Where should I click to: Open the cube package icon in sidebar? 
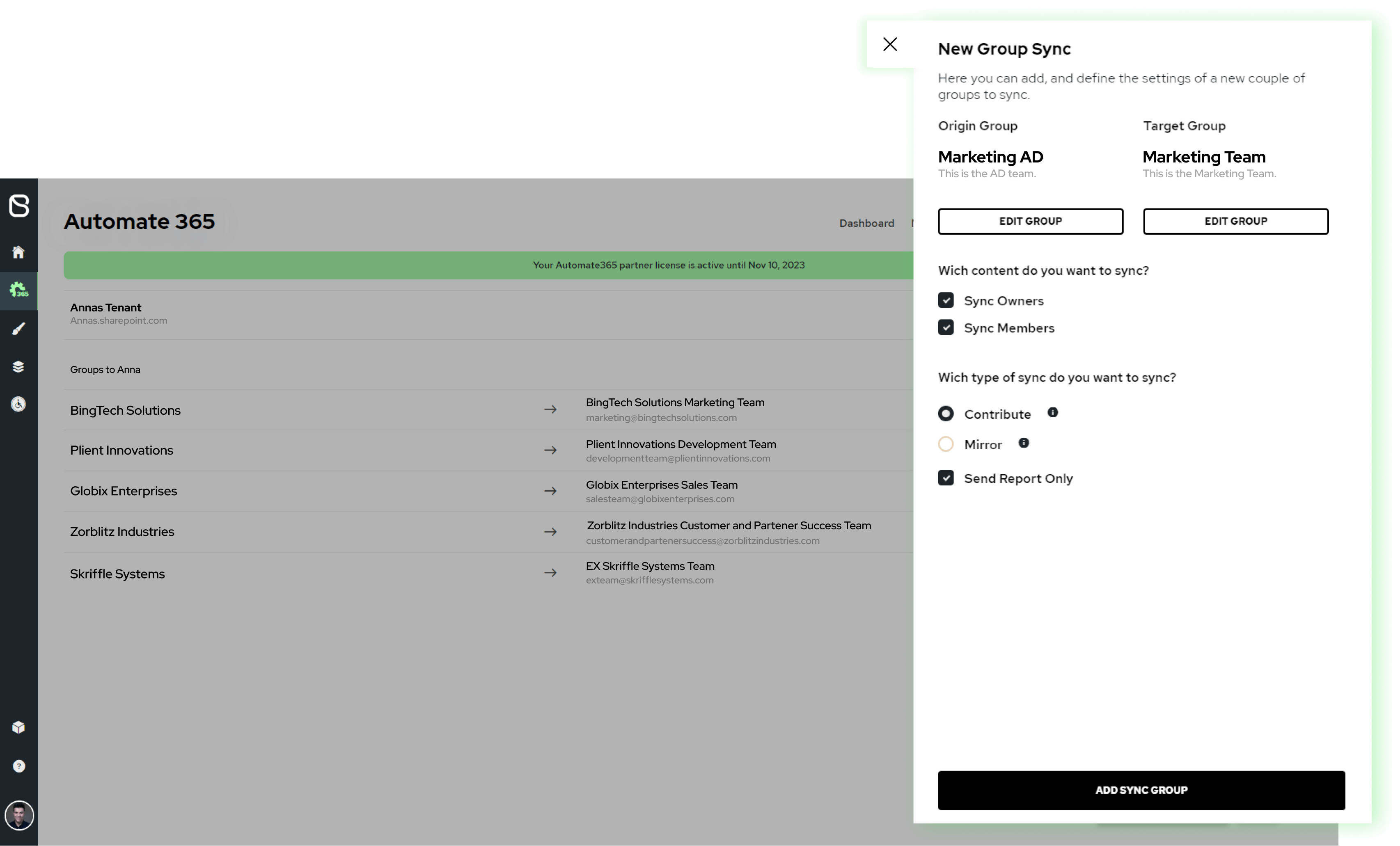[x=19, y=727]
